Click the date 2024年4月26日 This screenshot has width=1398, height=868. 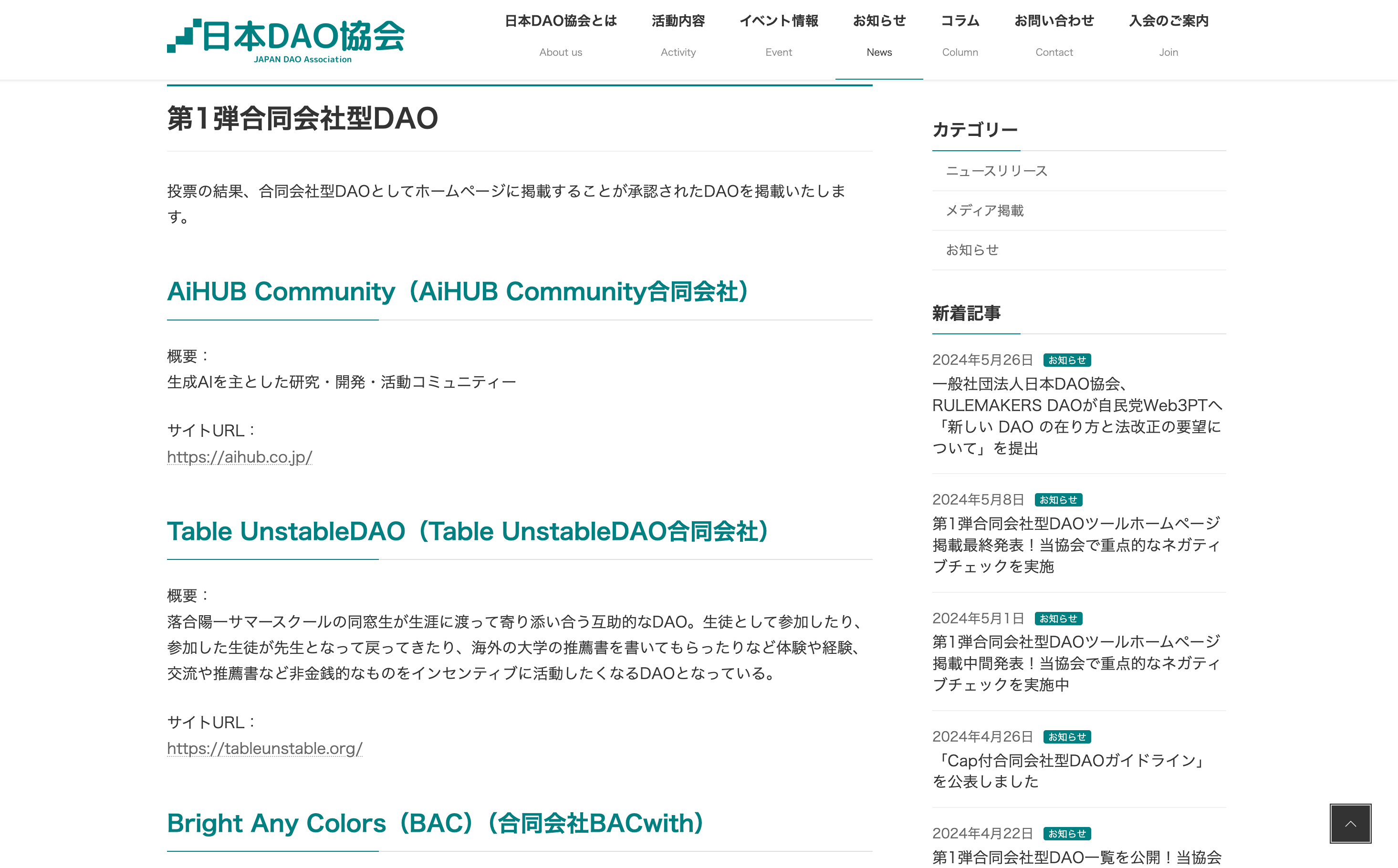click(982, 736)
